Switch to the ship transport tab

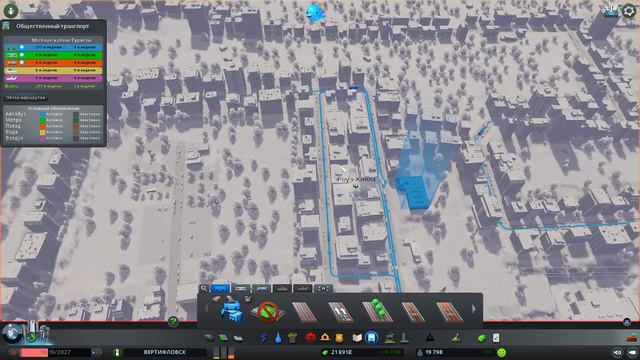click(282, 289)
